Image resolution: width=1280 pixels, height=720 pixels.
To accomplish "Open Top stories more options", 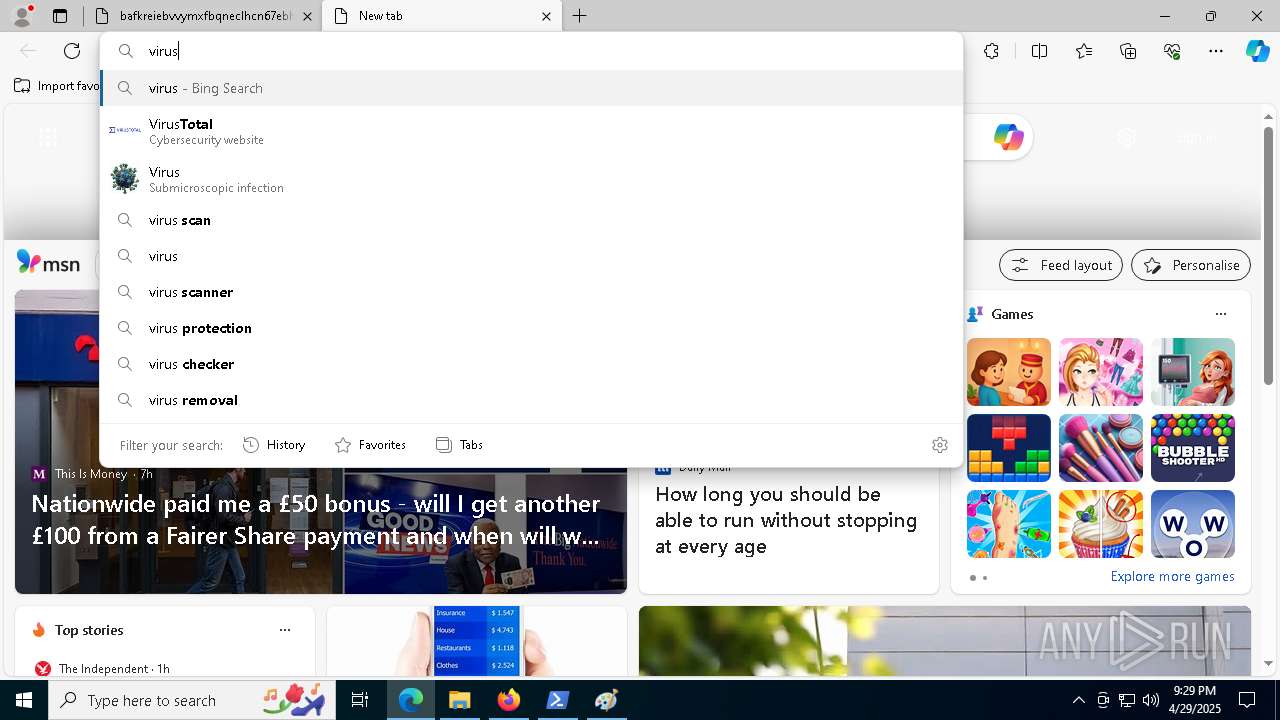I will (285, 630).
